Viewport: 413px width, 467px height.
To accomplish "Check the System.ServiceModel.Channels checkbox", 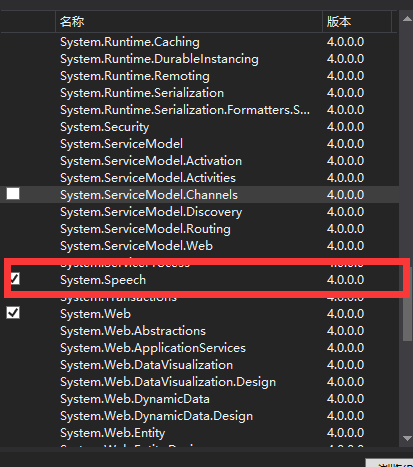I will click(x=13, y=194).
